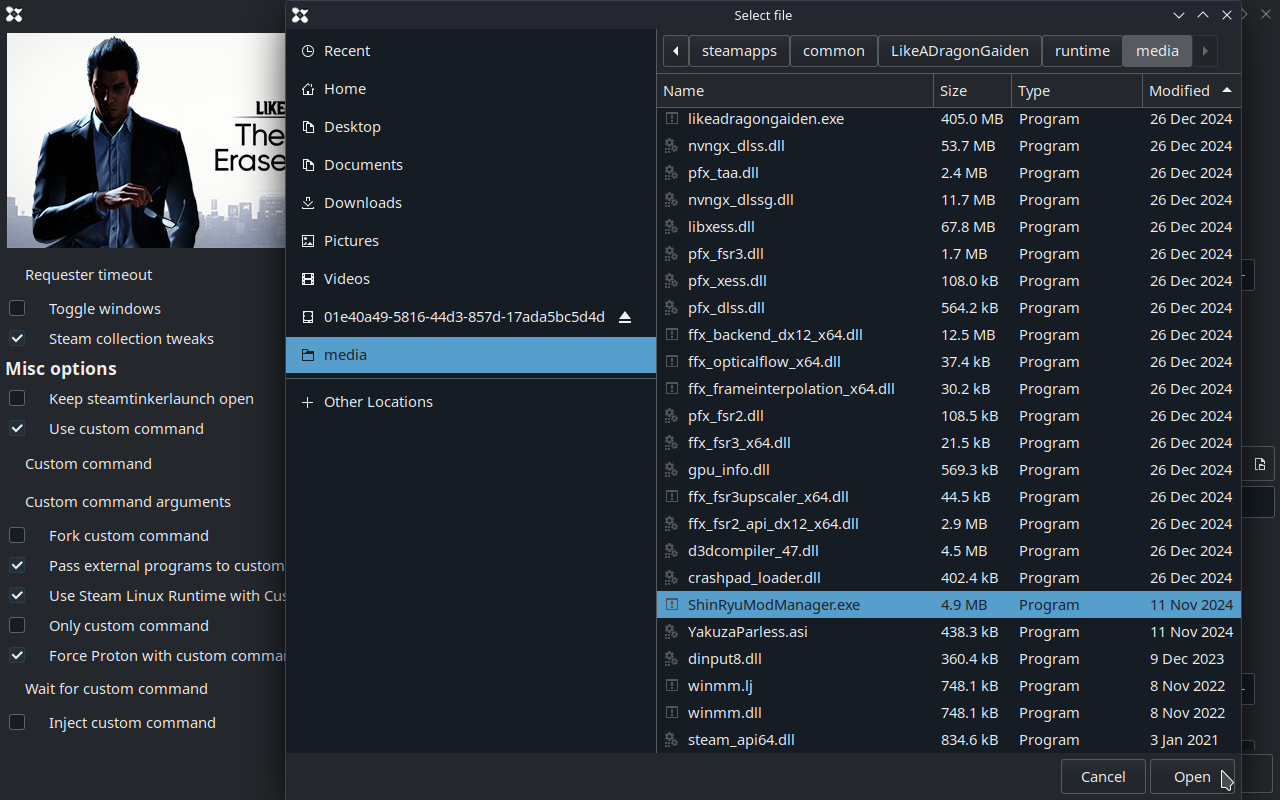Viewport: 1280px width, 800px height.
Task: Click the gear icon of libxess.dll
Action: 672,227
